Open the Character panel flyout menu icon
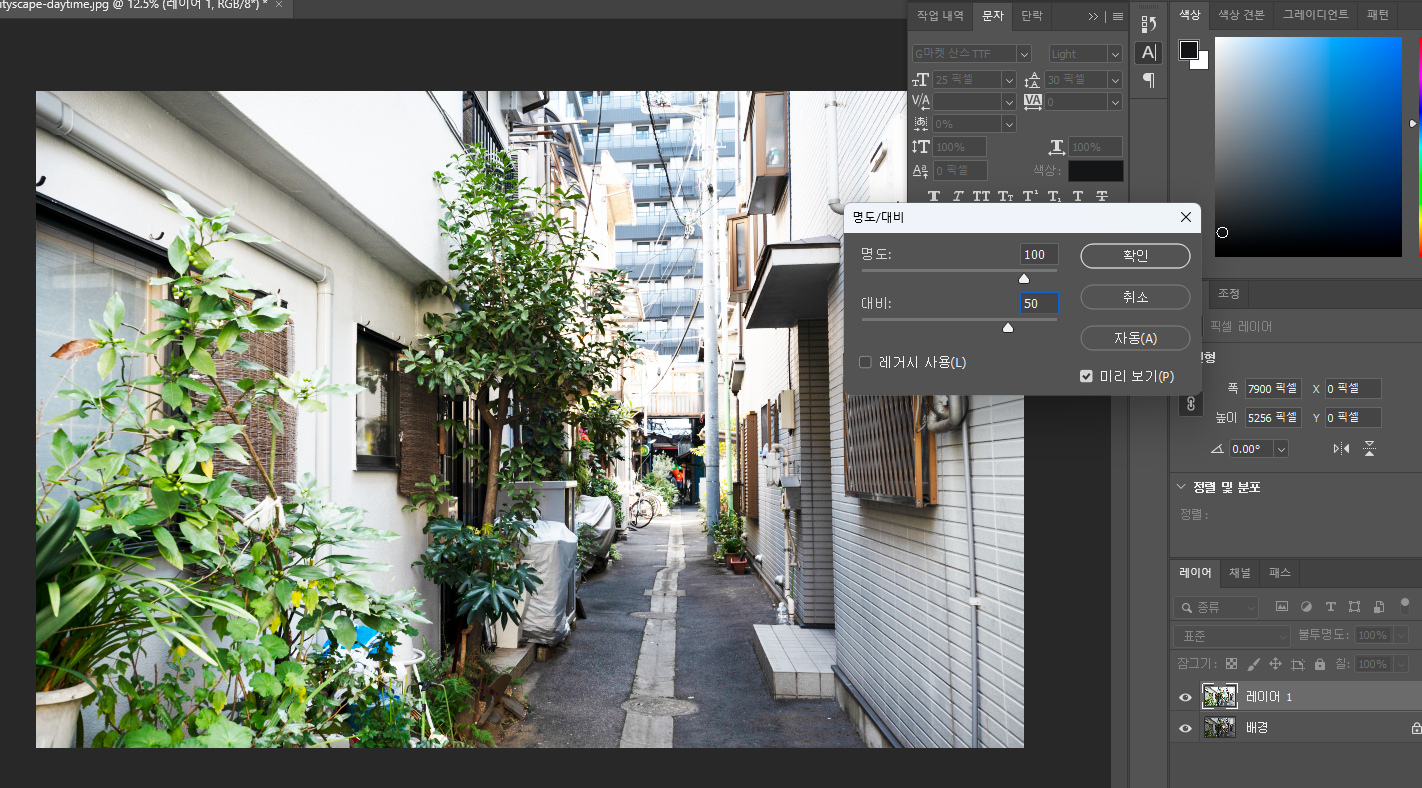The height and width of the screenshot is (788, 1422). click(x=1118, y=17)
